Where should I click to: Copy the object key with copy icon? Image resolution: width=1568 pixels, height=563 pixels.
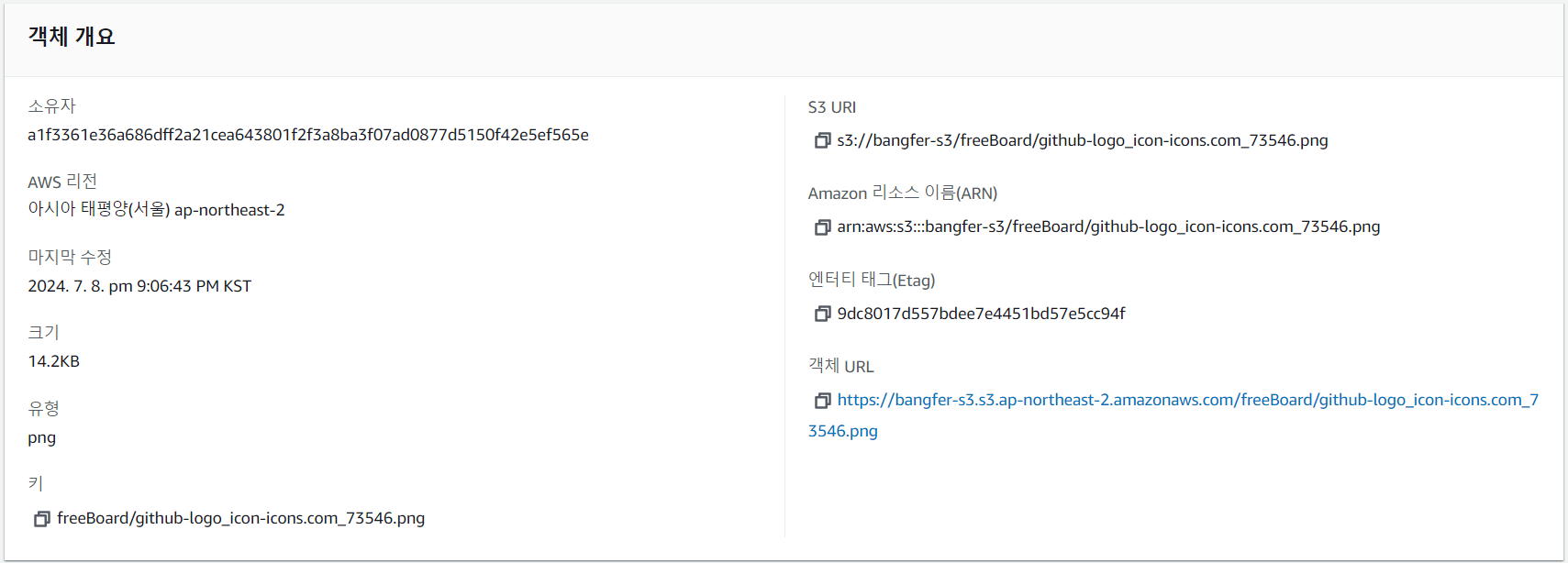pyautogui.click(x=41, y=519)
